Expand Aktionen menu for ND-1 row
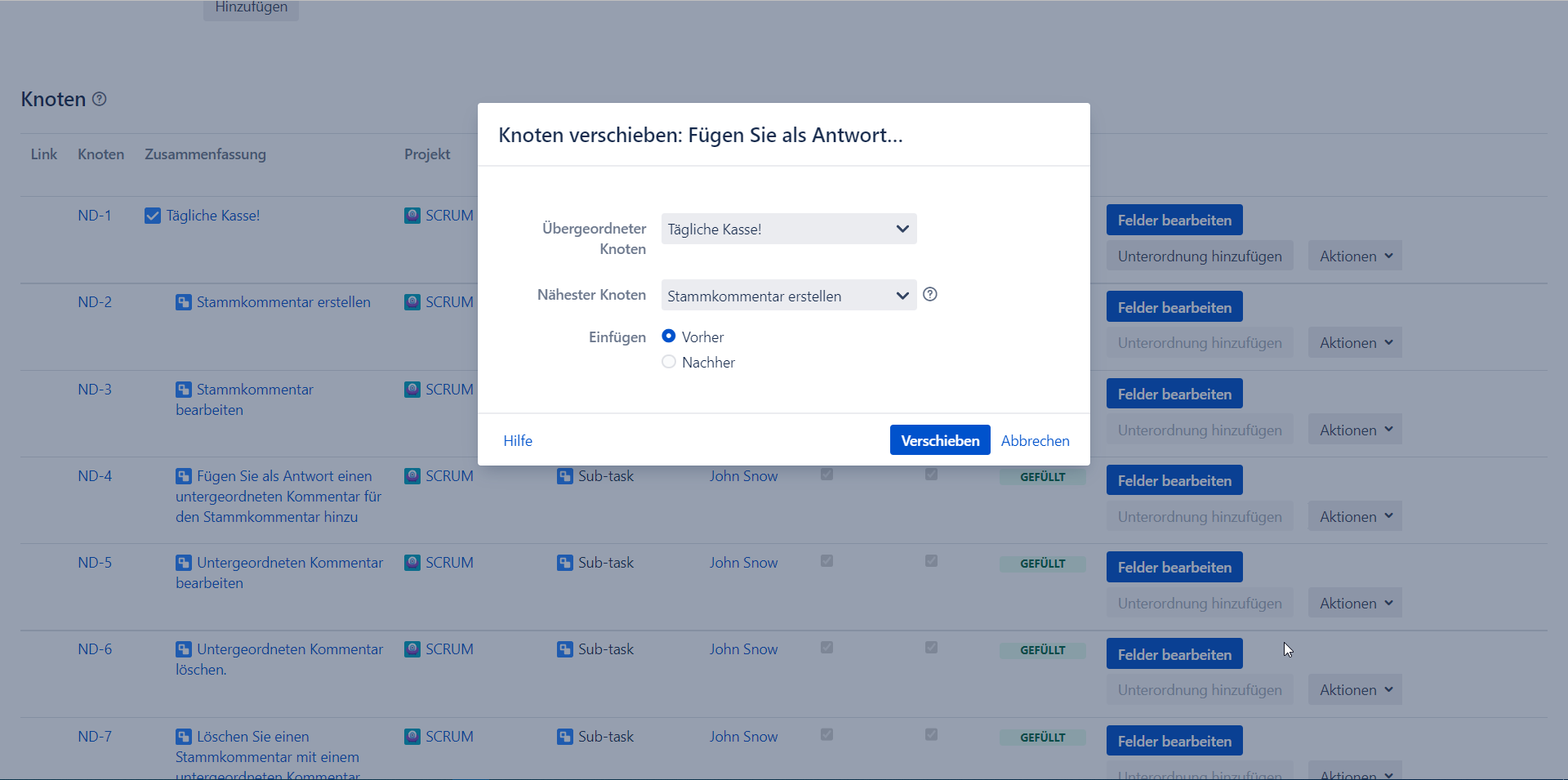The width and height of the screenshot is (1568, 780). (1354, 256)
